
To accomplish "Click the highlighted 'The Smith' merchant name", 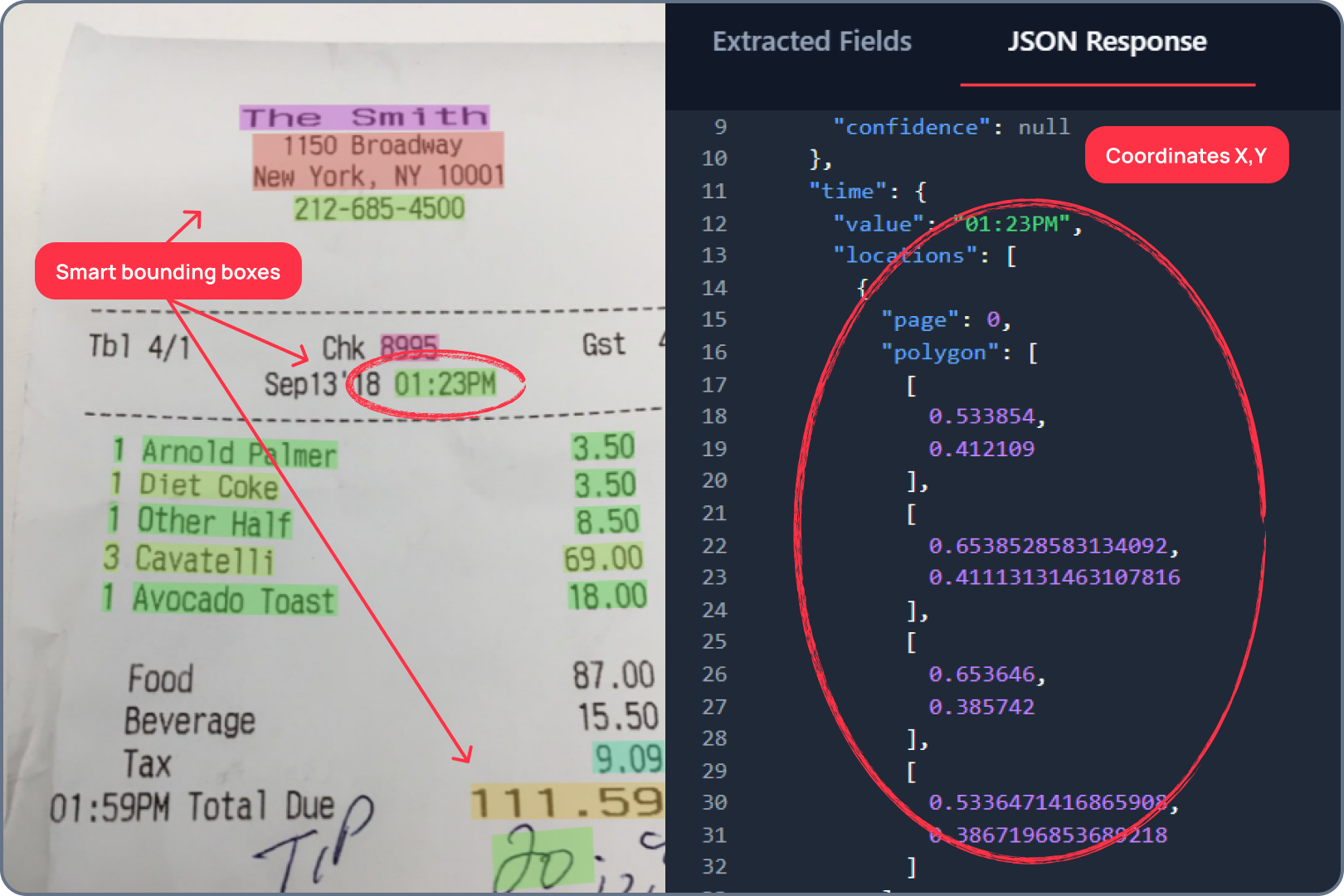I will point(365,117).
